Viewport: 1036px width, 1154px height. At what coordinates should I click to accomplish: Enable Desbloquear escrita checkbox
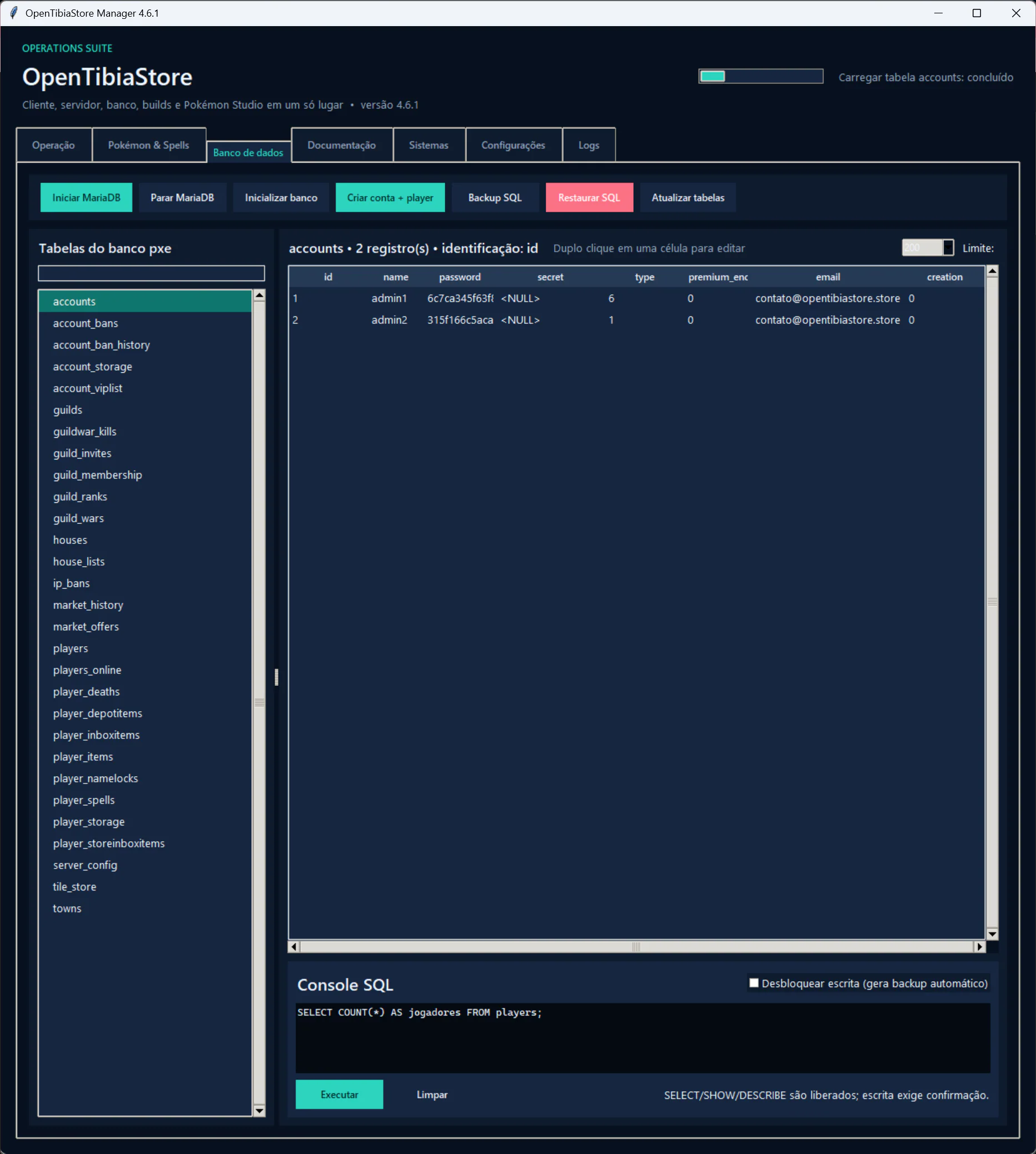754,983
